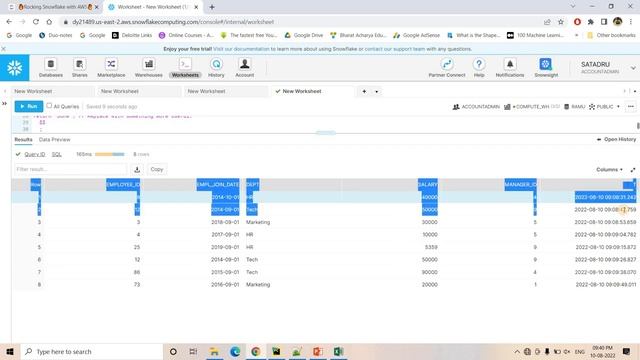Change the RAMU database context

pyautogui.click(x=574, y=107)
